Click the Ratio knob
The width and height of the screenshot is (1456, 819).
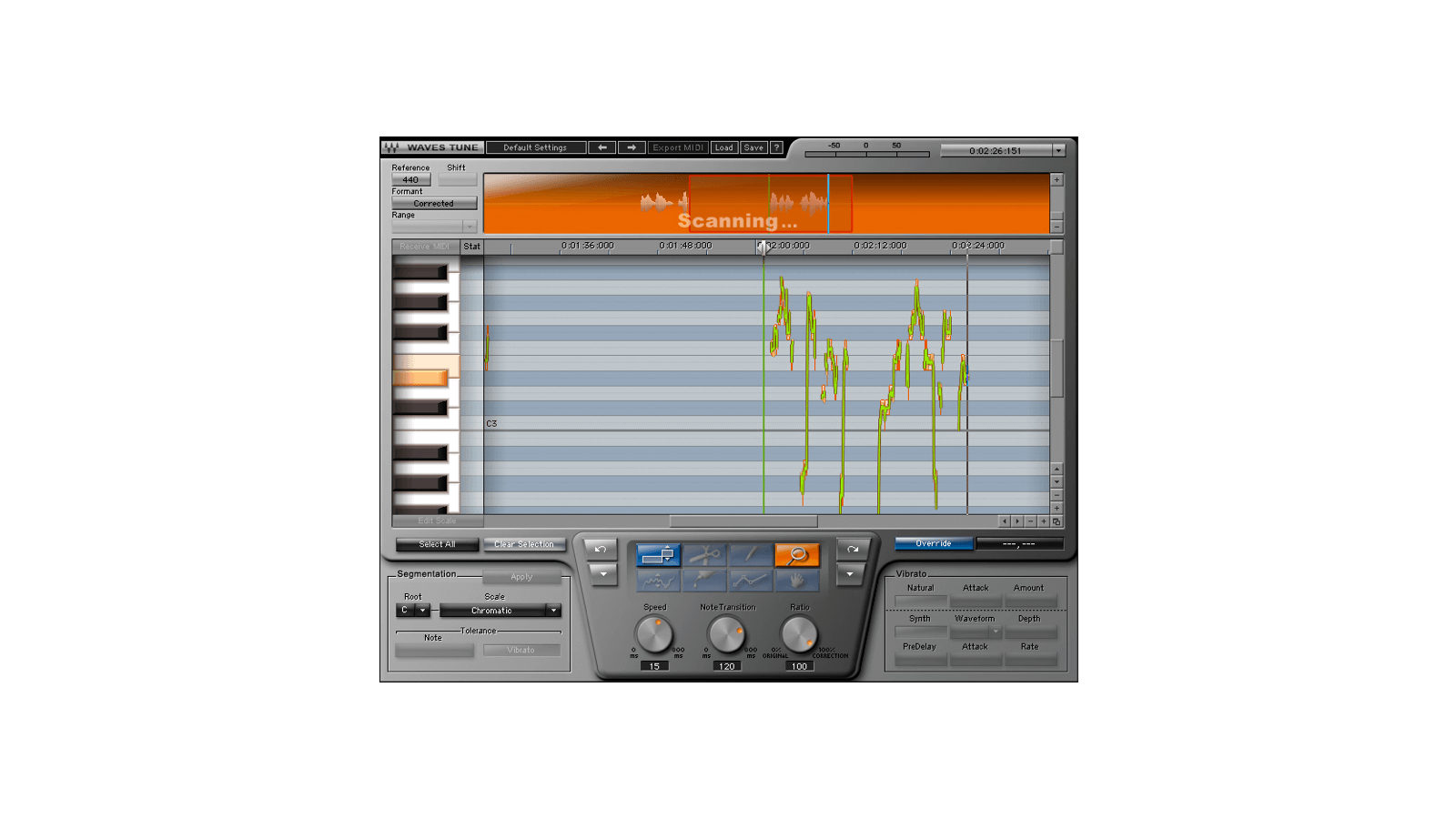(799, 634)
